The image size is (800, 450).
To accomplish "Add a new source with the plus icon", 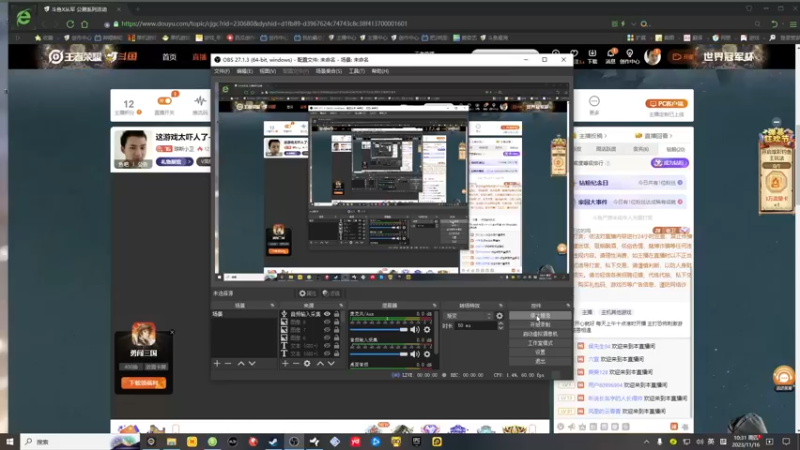I will coord(285,363).
